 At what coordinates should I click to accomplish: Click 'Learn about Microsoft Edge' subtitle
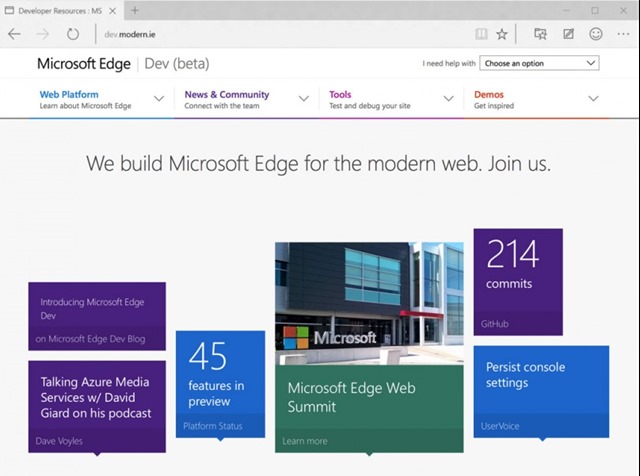coord(85,106)
